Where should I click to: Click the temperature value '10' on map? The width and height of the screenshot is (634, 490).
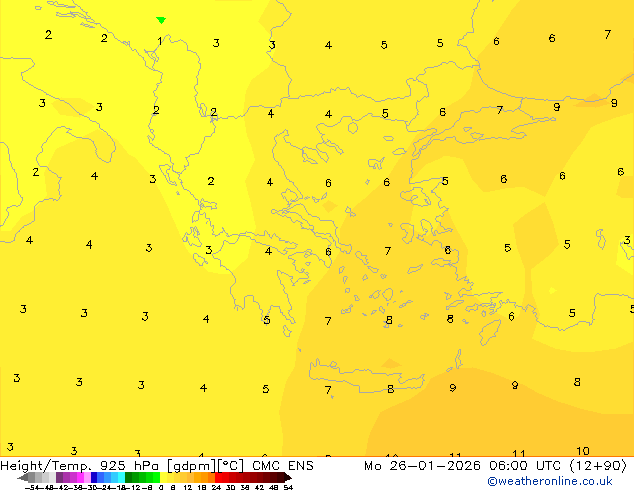[x=583, y=451]
